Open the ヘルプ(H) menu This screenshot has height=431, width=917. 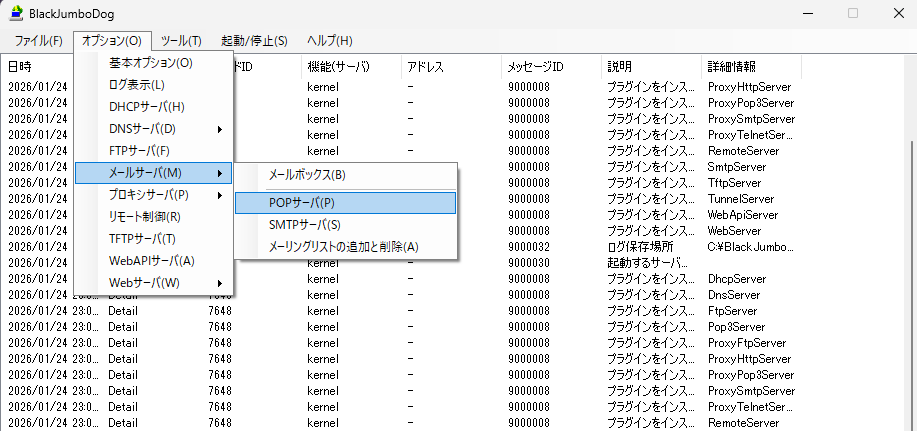[329, 41]
